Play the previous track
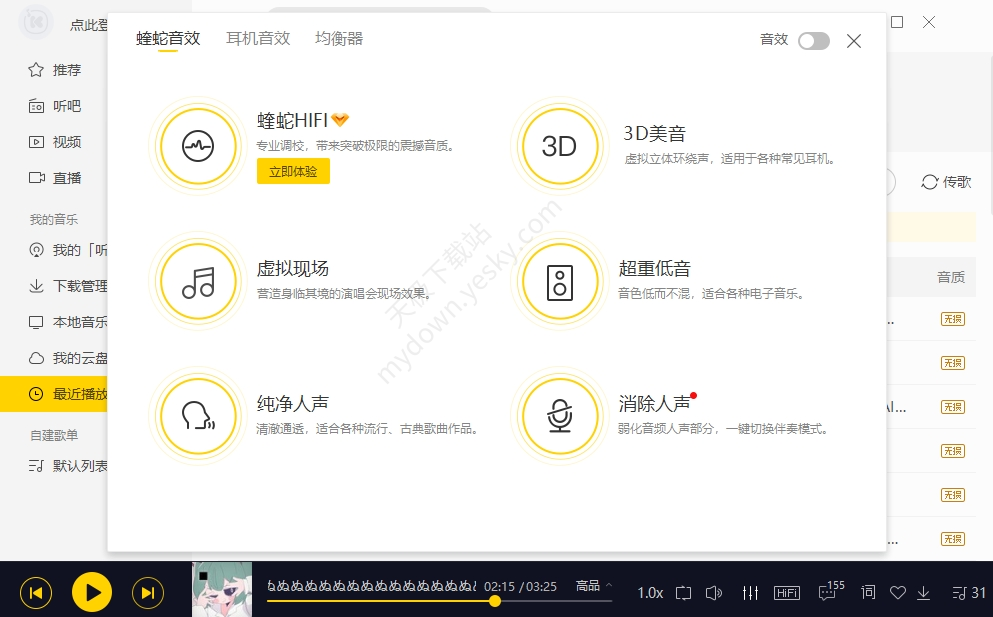Image resolution: width=993 pixels, height=617 pixels. click(x=36, y=593)
